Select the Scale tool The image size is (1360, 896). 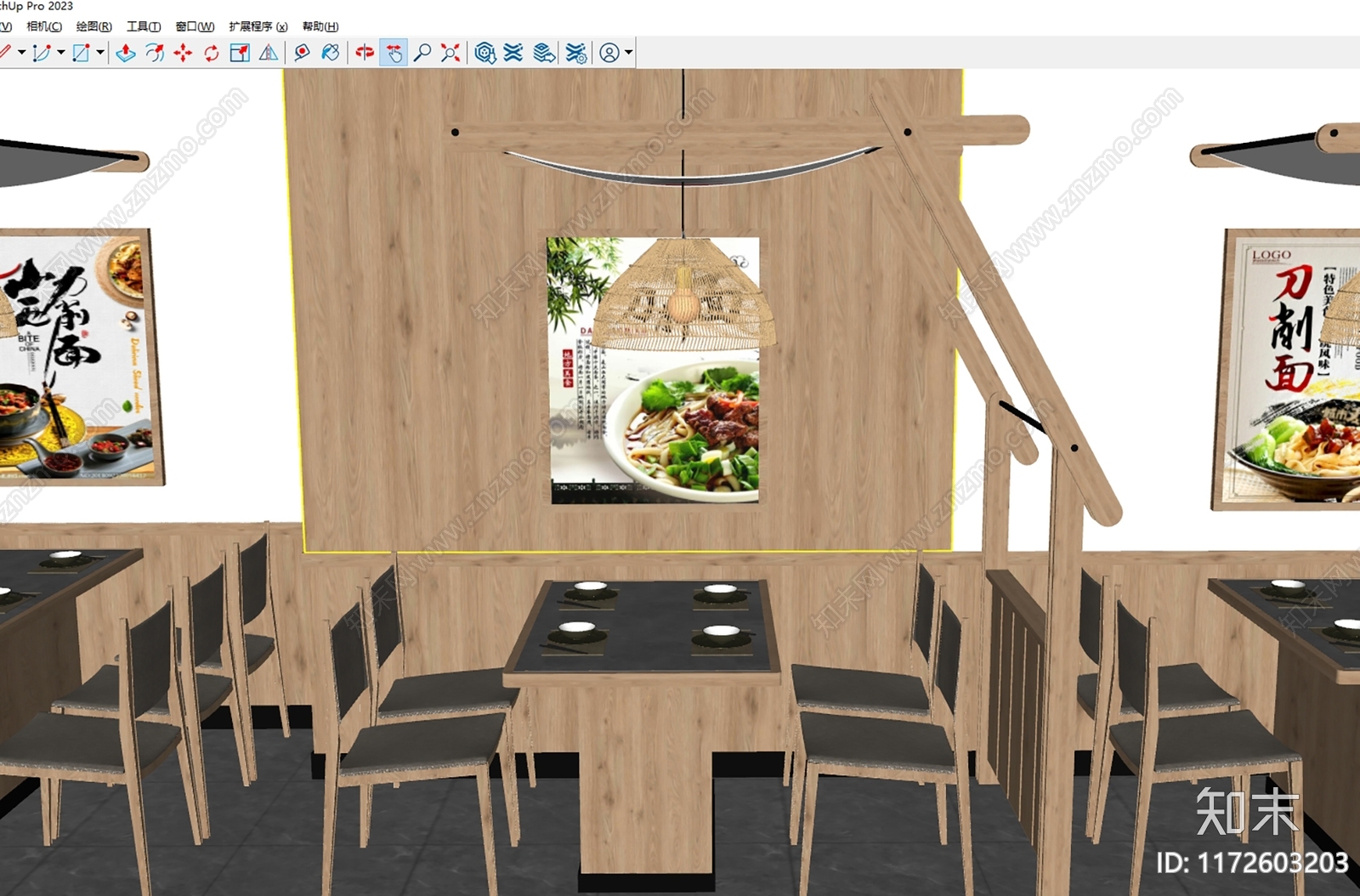[x=240, y=53]
